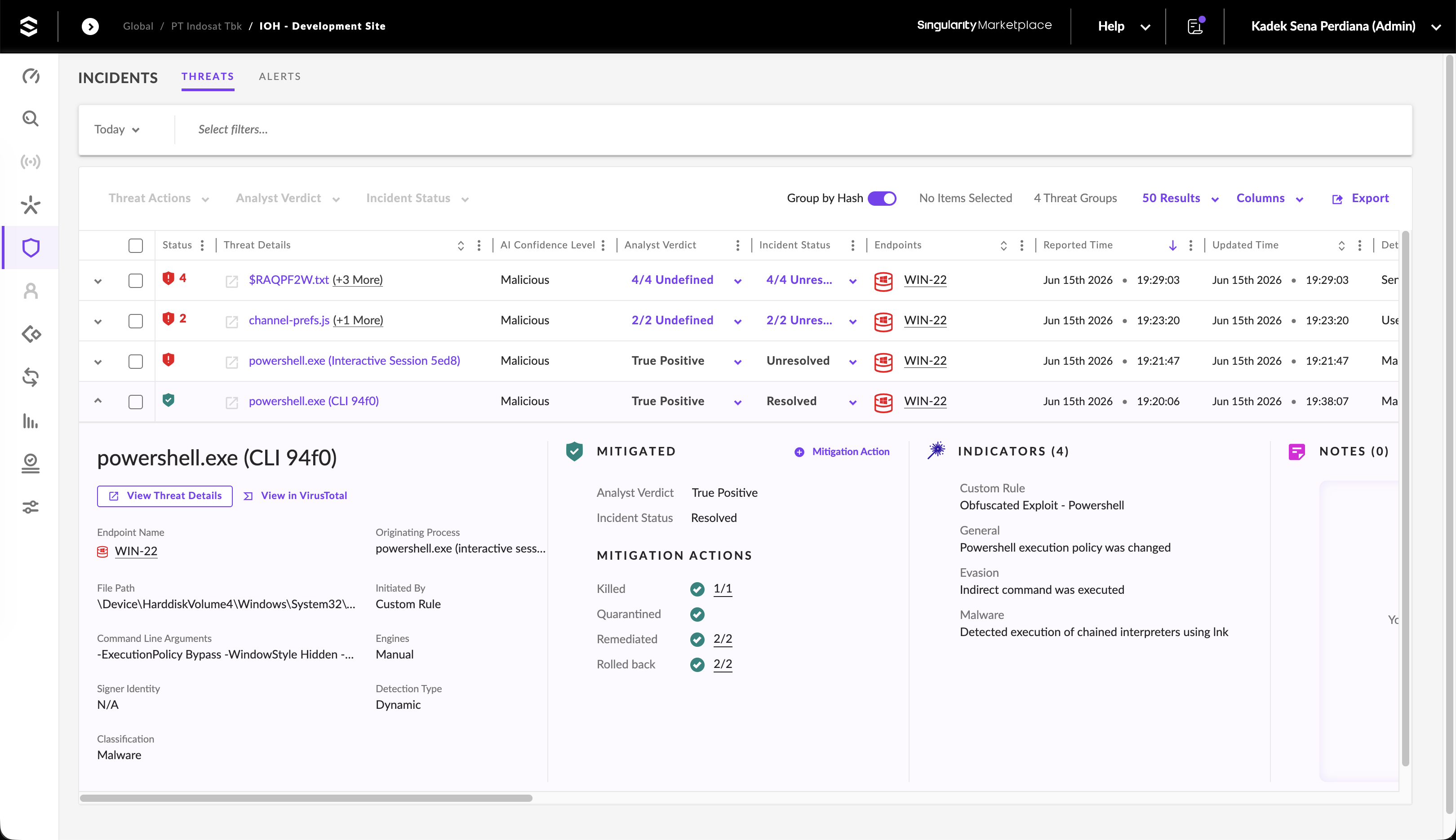Toggle the Group by Hash switch
Image resolution: width=1456 pixels, height=840 pixels.
click(x=882, y=198)
